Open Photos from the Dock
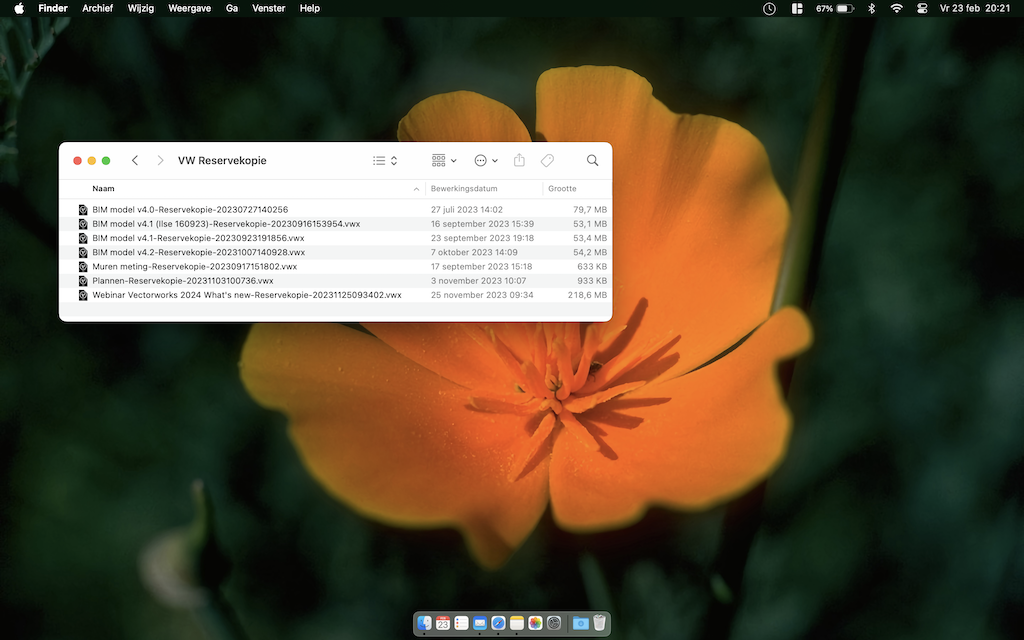 point(535,623)
